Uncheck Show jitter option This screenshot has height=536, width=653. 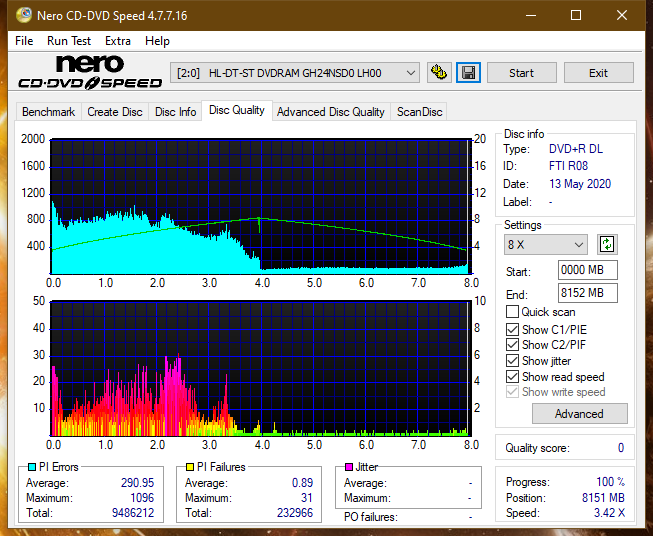[x=512, y=361]
